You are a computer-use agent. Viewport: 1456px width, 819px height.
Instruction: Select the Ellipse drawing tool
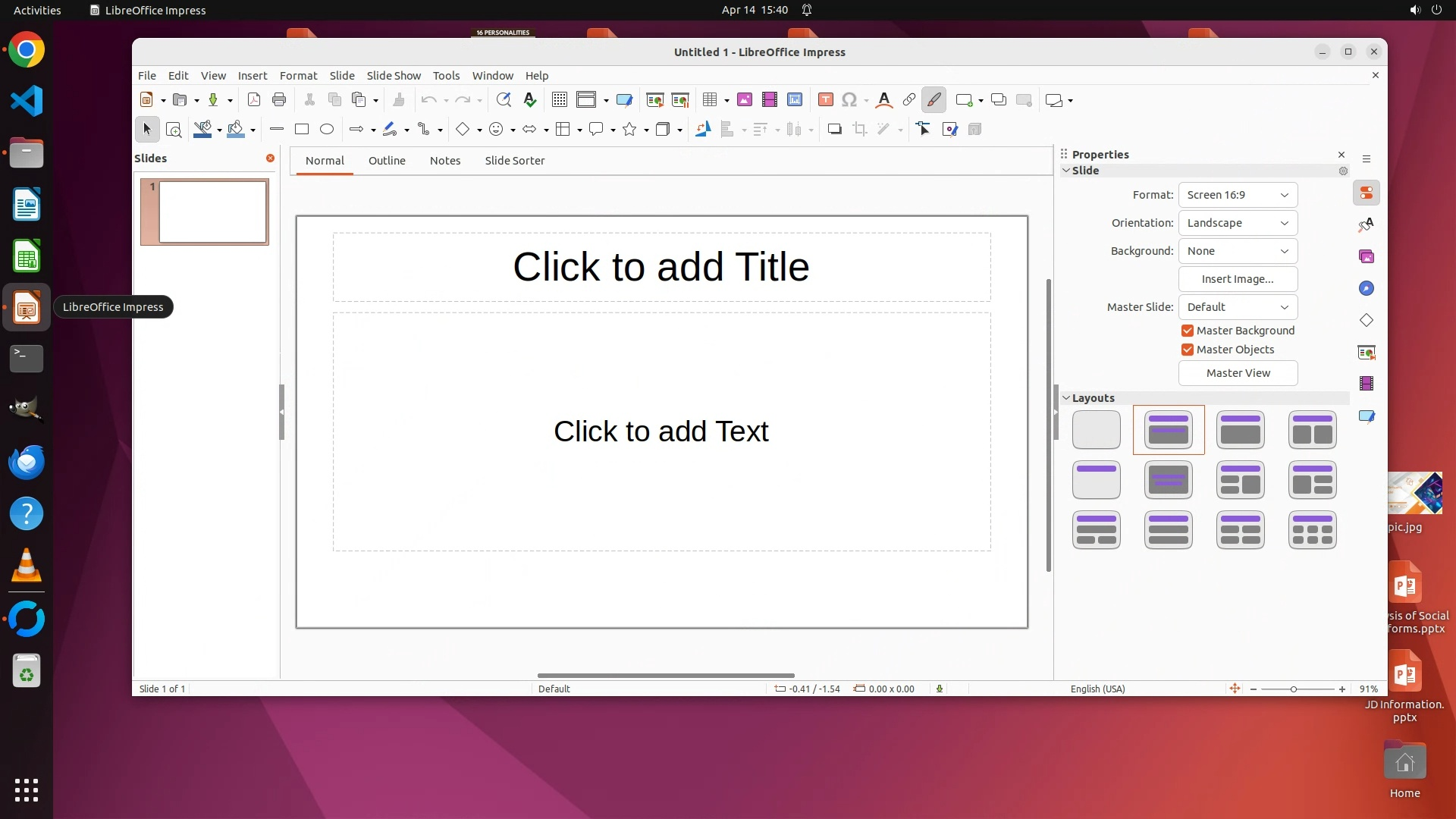click(x=327, y=130)
